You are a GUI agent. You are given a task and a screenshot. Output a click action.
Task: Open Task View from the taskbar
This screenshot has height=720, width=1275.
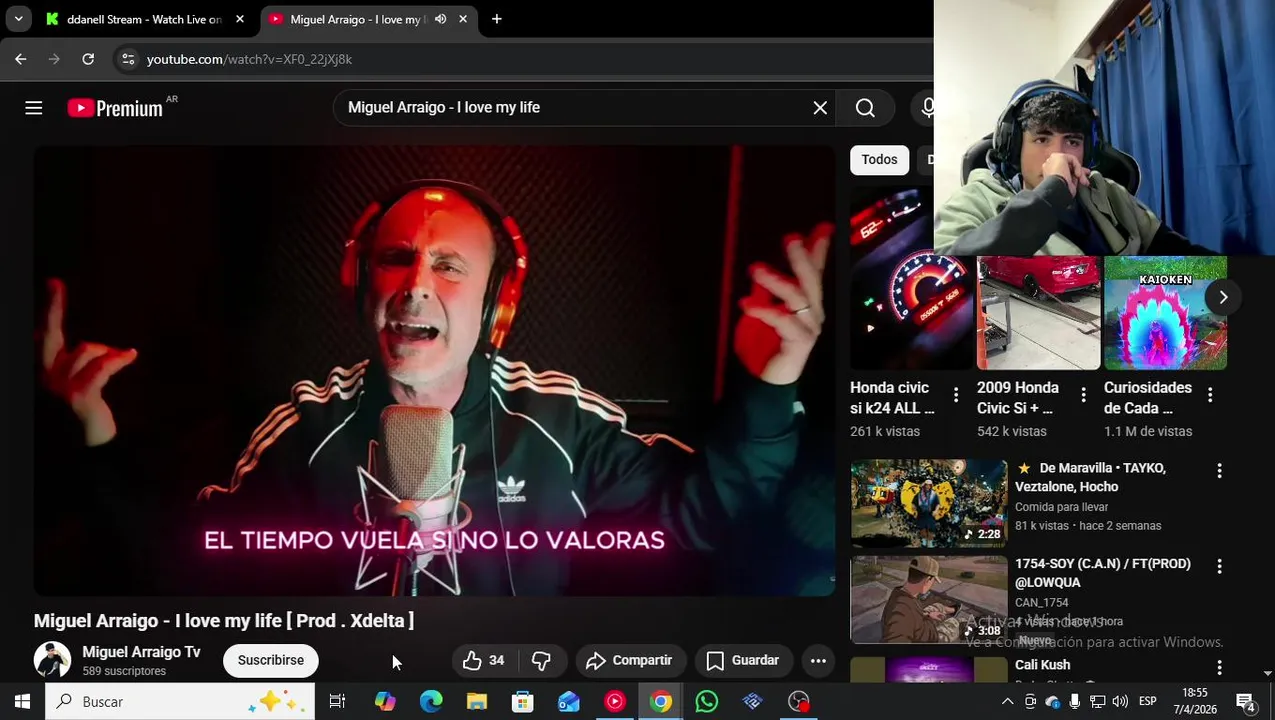coord(337,701)
